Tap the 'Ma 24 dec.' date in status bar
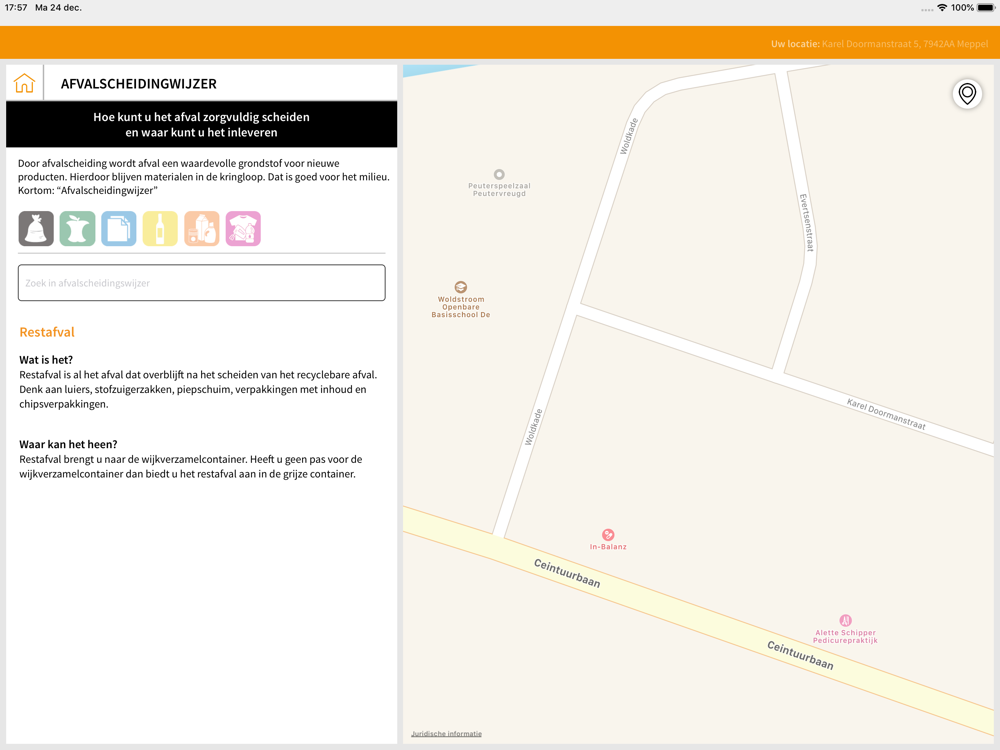1000x750 pixels. pos(58,8)
